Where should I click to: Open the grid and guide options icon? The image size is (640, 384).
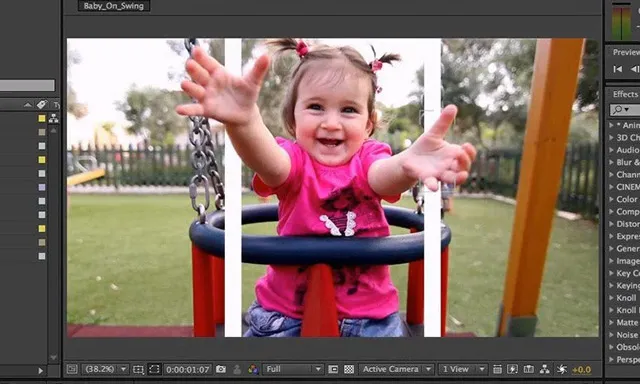point(138,369)
